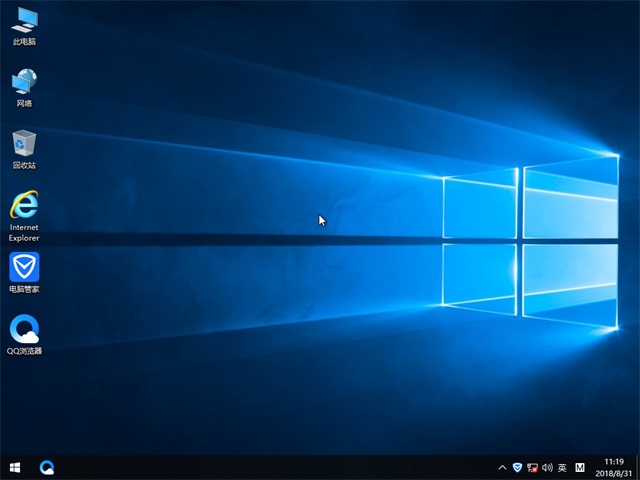
Task: Select the 电脑管家 icon label text
Action: tap(24, 289)
